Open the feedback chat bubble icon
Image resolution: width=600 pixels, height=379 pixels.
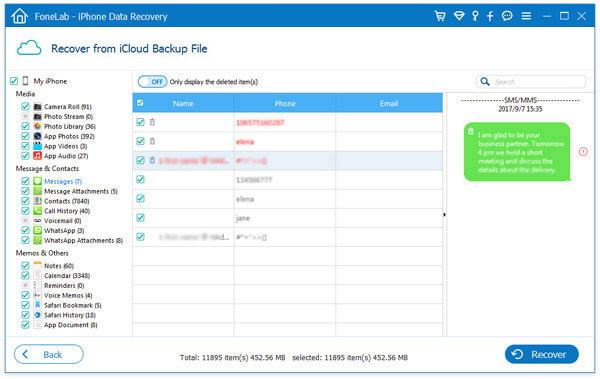tap(507, 16)
